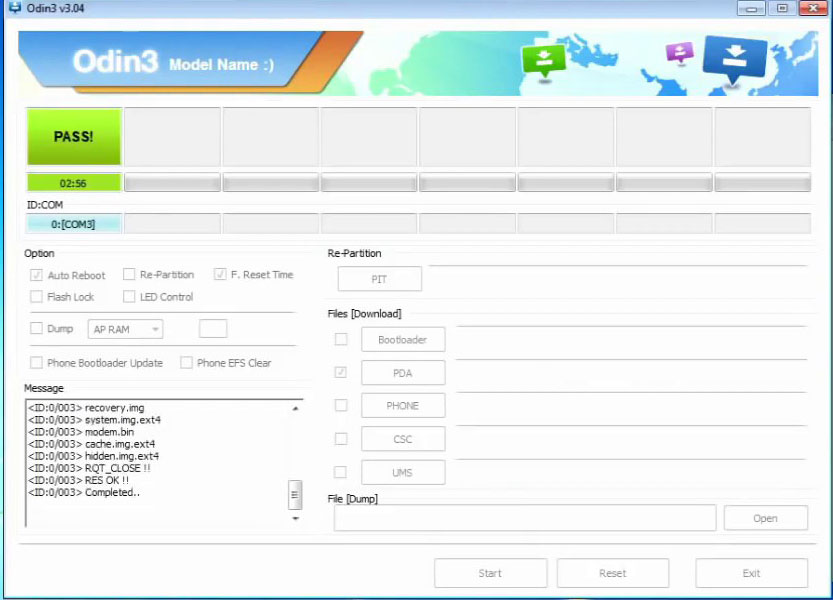Click the purple transfer banner icon
Image resolution: width=833 pixels, height=600 pixels.
point(679,54)
